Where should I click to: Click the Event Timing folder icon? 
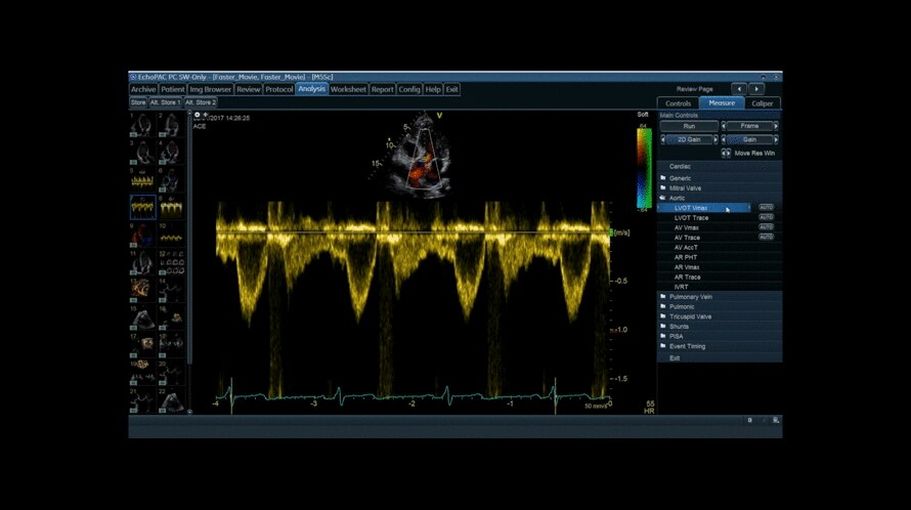click(x=663, y=346)
